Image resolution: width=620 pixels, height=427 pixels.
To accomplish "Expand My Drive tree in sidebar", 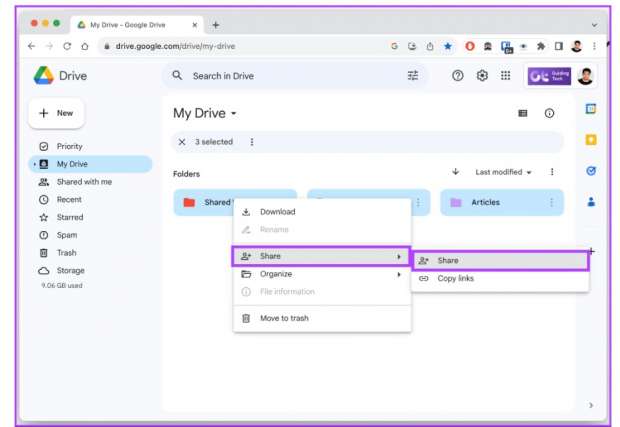I will 34,164.
